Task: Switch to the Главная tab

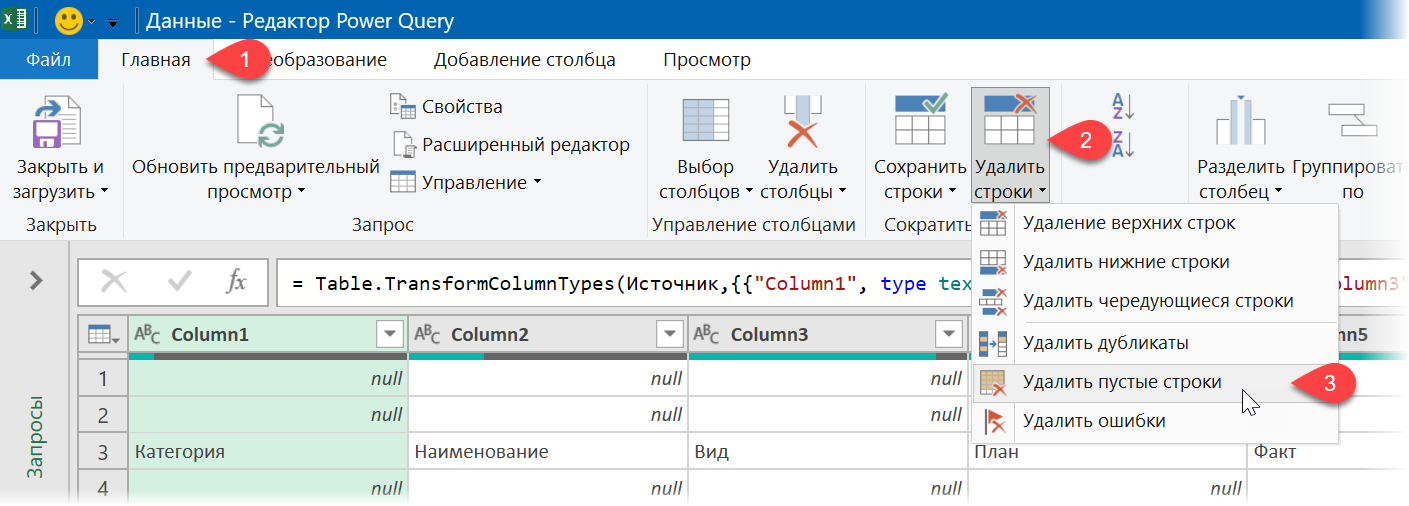Action: pyautogui.click(x=156, y=60)
